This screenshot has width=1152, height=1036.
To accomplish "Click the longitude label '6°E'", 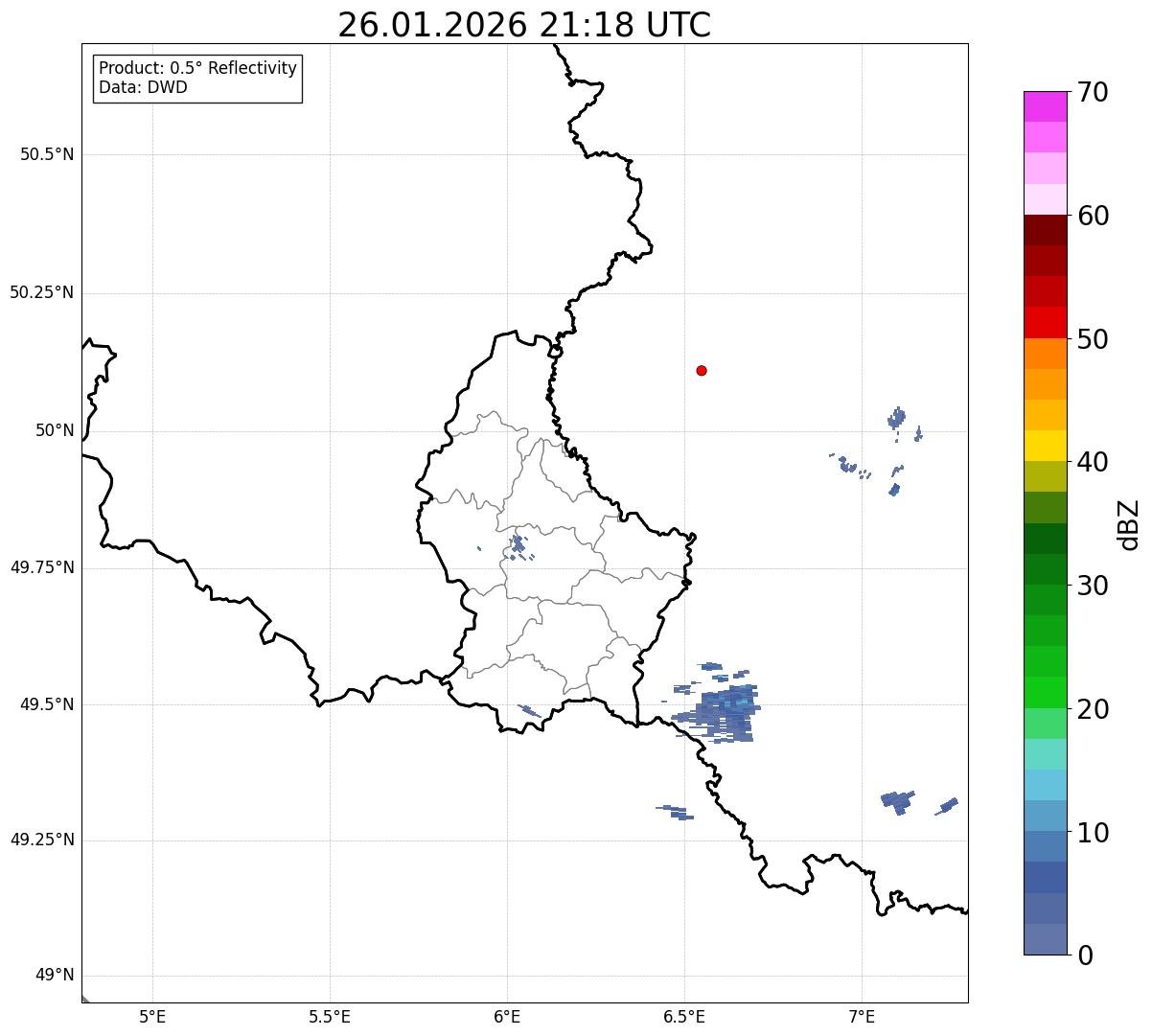I will (x=507, y=1016).
